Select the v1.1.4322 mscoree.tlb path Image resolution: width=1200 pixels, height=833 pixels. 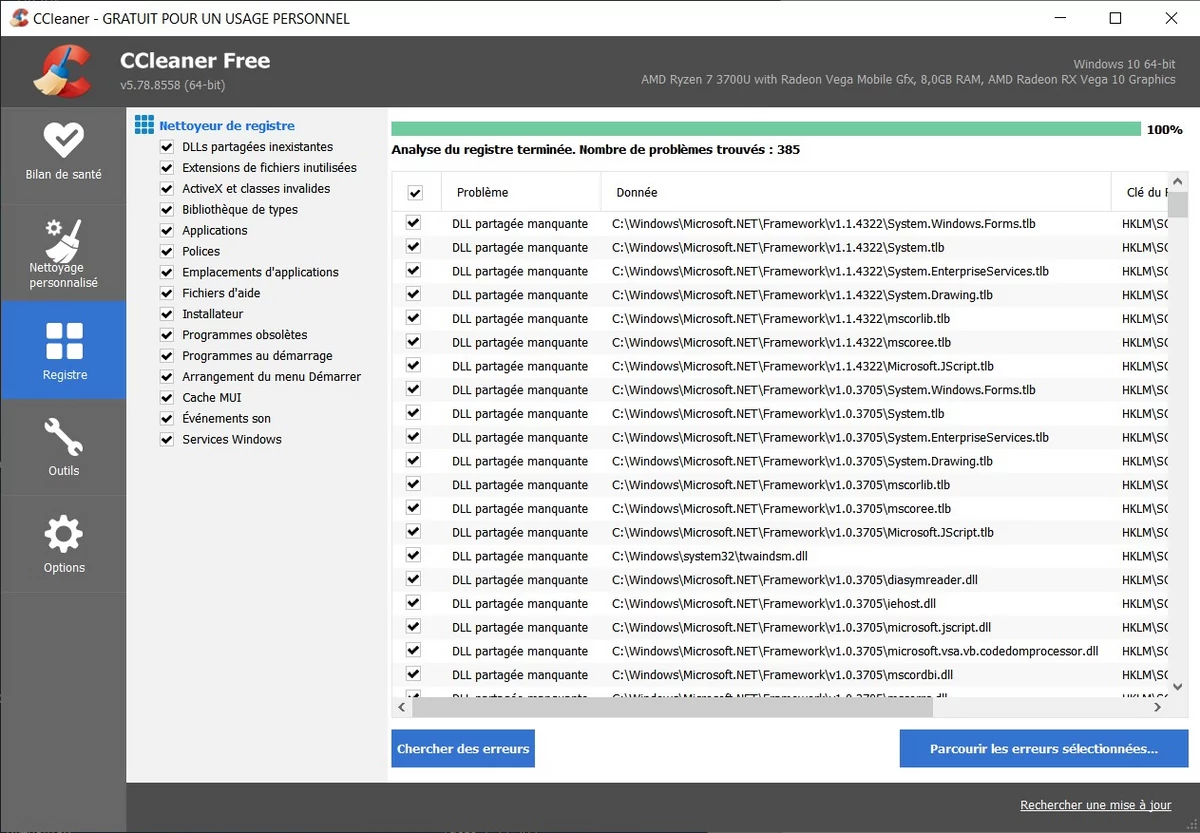click(x=780, y=342)
